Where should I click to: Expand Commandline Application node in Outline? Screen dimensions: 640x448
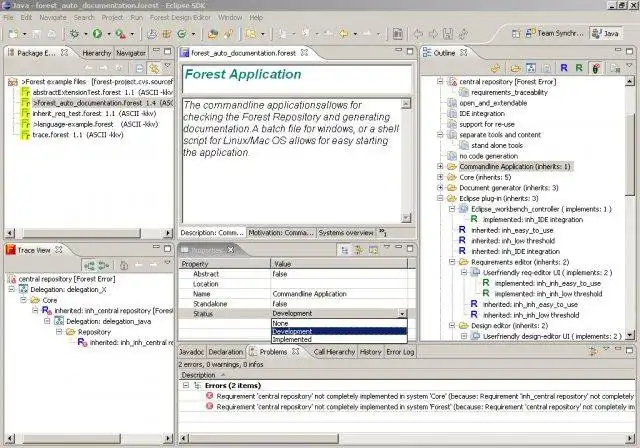tap(440, 166)
